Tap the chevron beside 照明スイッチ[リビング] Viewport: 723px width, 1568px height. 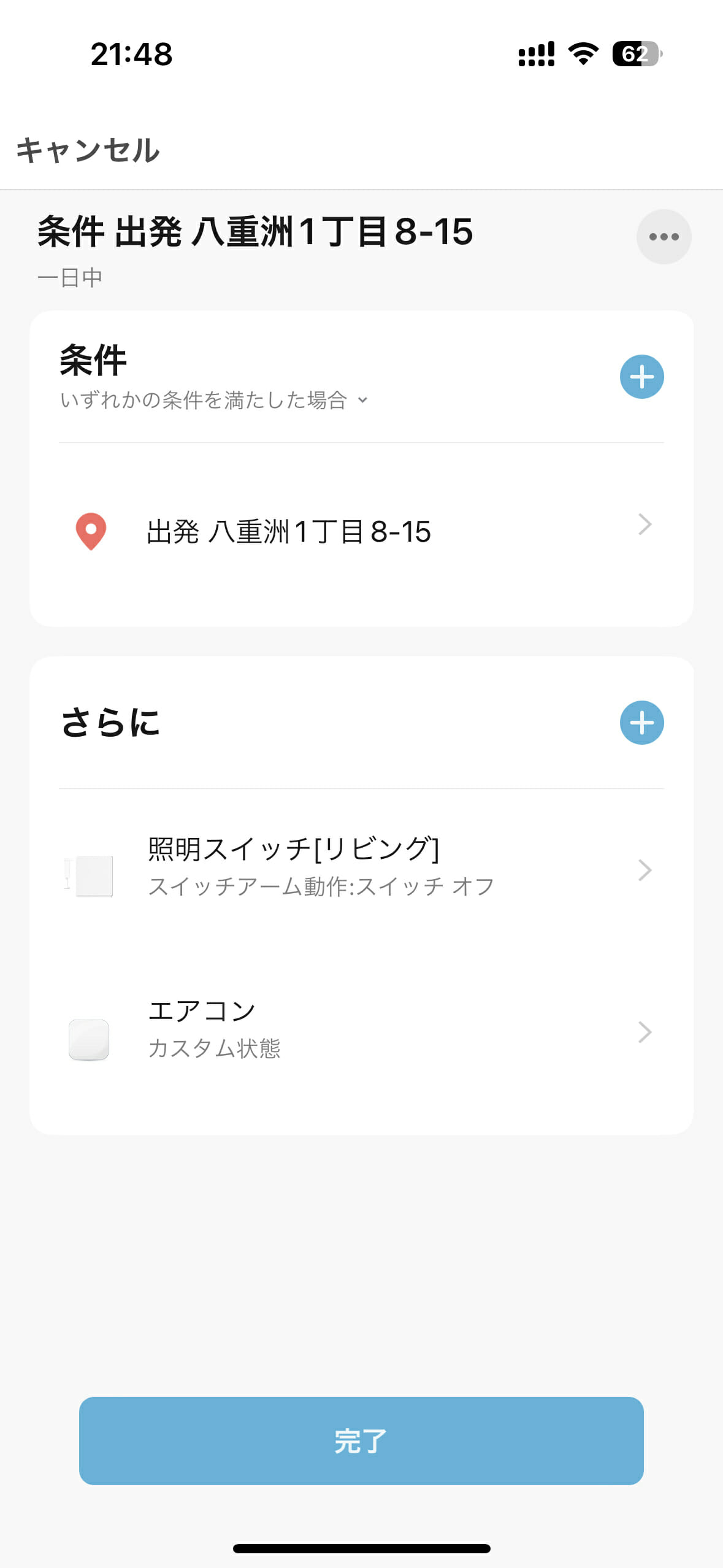644,870
